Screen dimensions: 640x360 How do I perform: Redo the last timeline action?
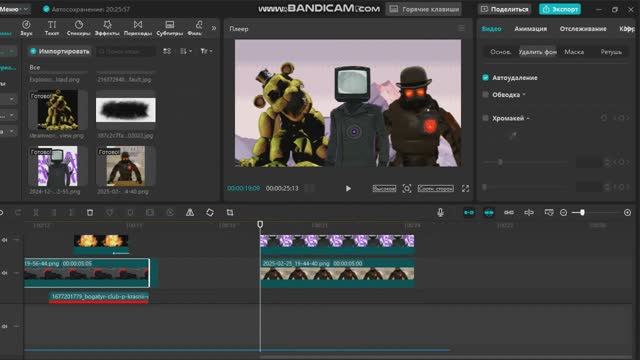18,213
